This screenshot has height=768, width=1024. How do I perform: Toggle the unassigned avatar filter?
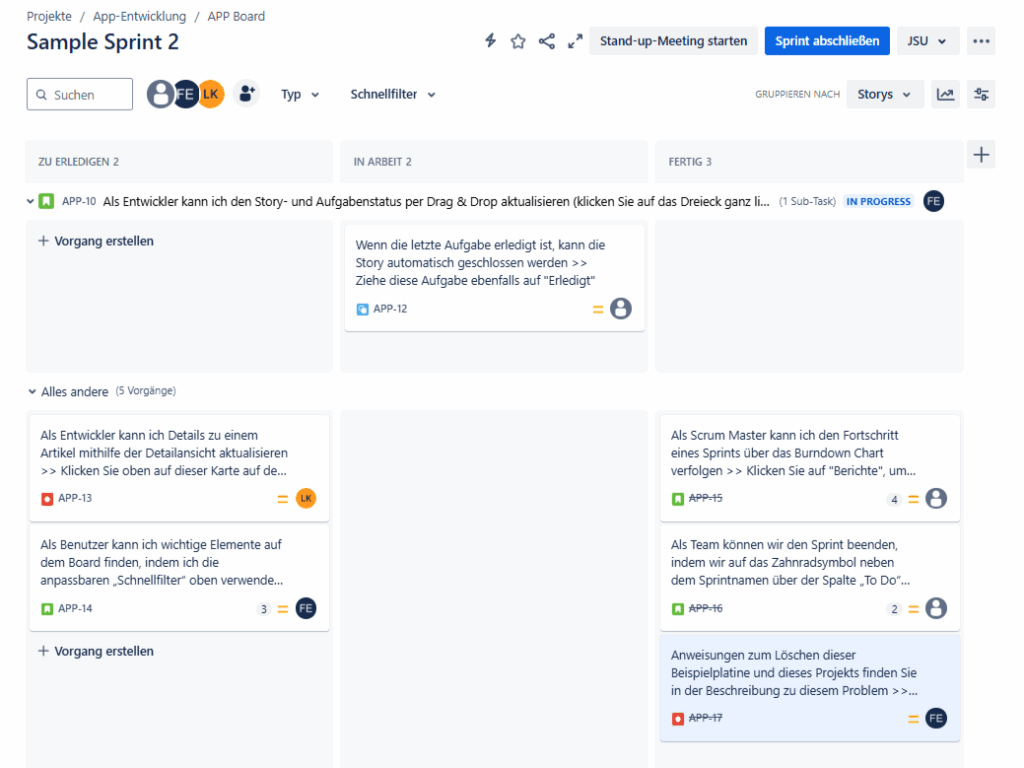160,93
